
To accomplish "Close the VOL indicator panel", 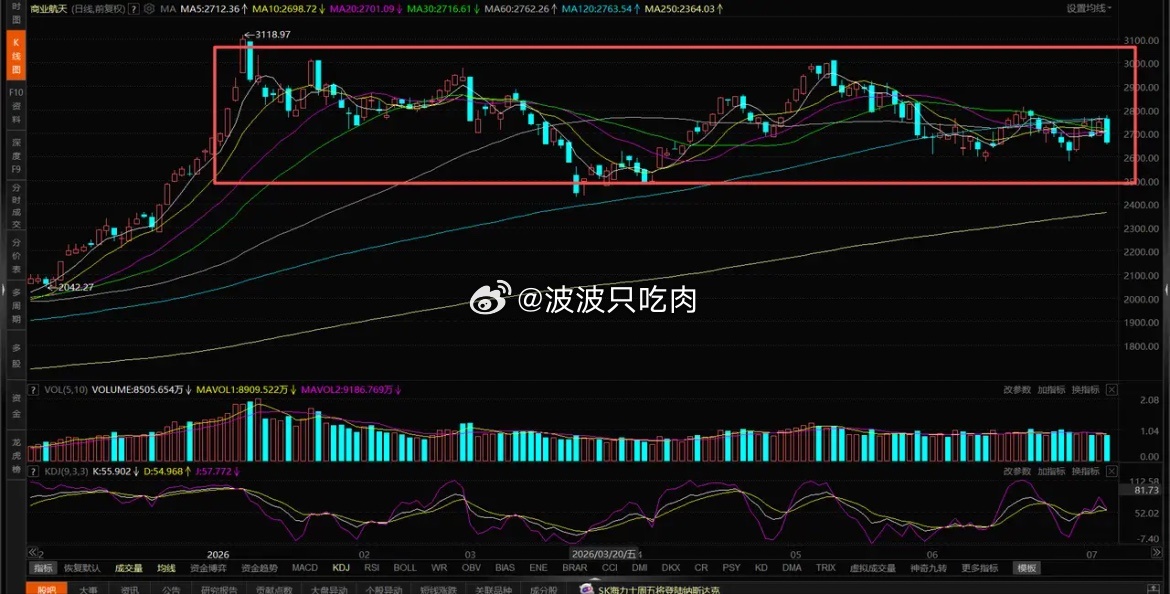I will pos(1112,390).
